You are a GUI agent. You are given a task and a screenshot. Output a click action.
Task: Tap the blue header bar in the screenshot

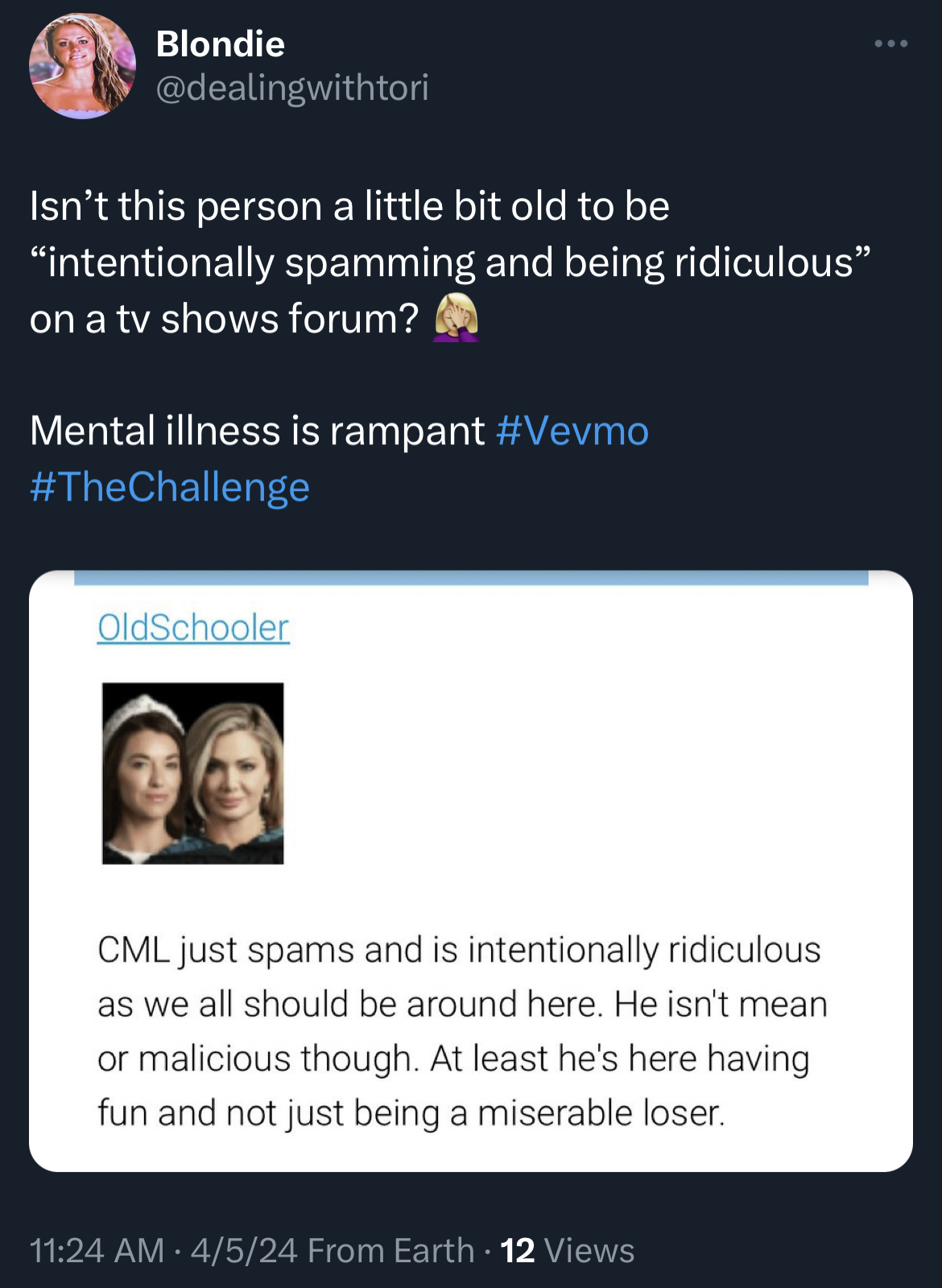tap(471, 577)
